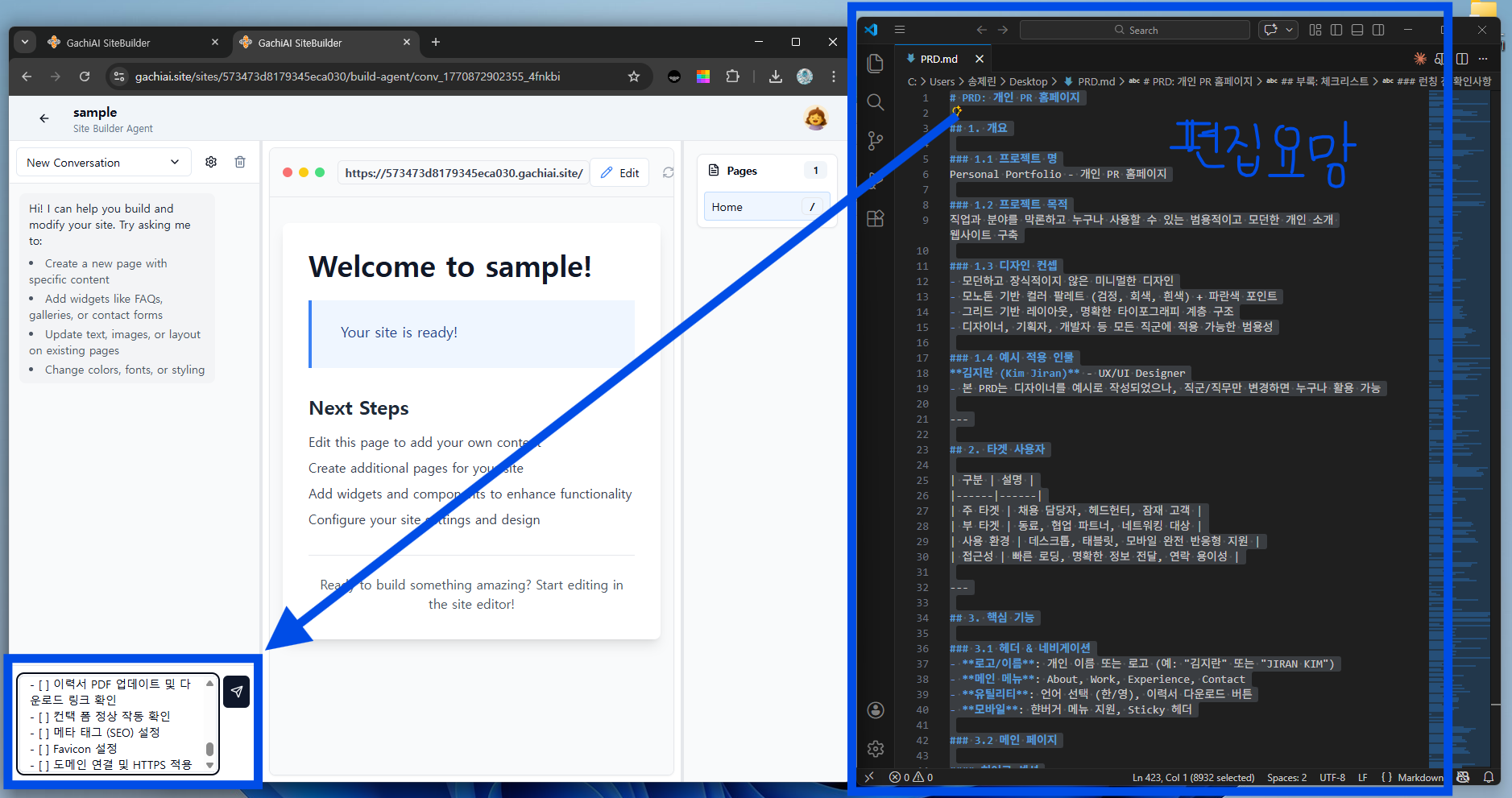Click the Edit button in preview
This screenshot has height=798, width=1512.
[x=619, y=172]
